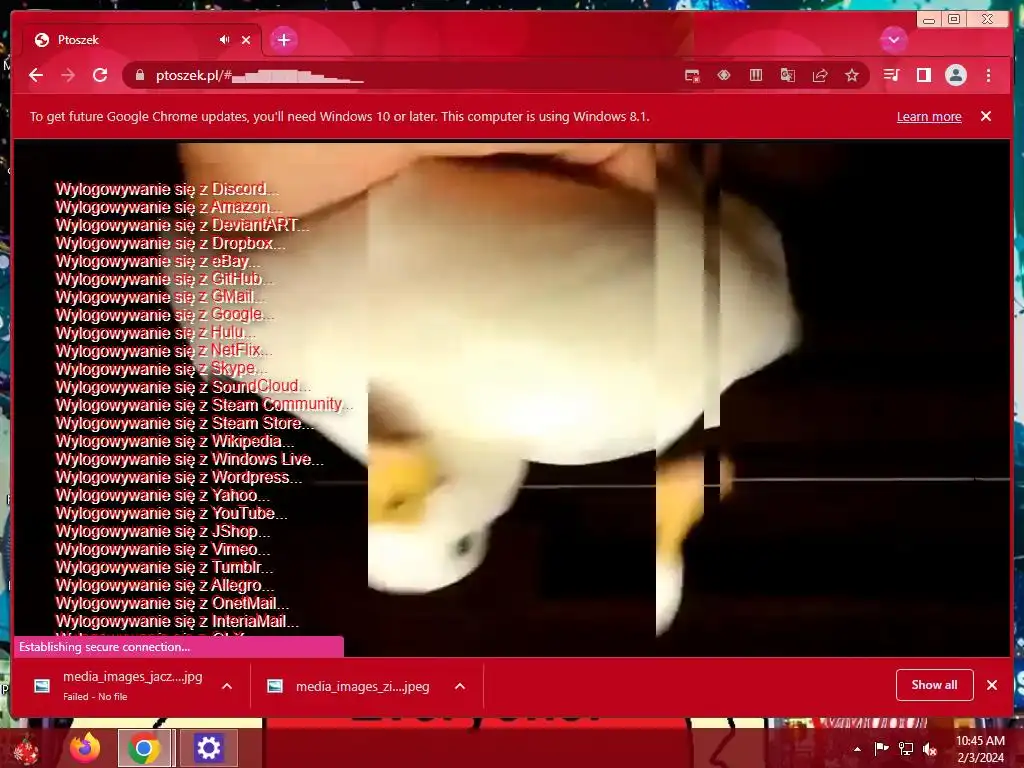Bookmark this page with star icon
Viewport: 1024px width, 768px height.
[x=852, y=76]
